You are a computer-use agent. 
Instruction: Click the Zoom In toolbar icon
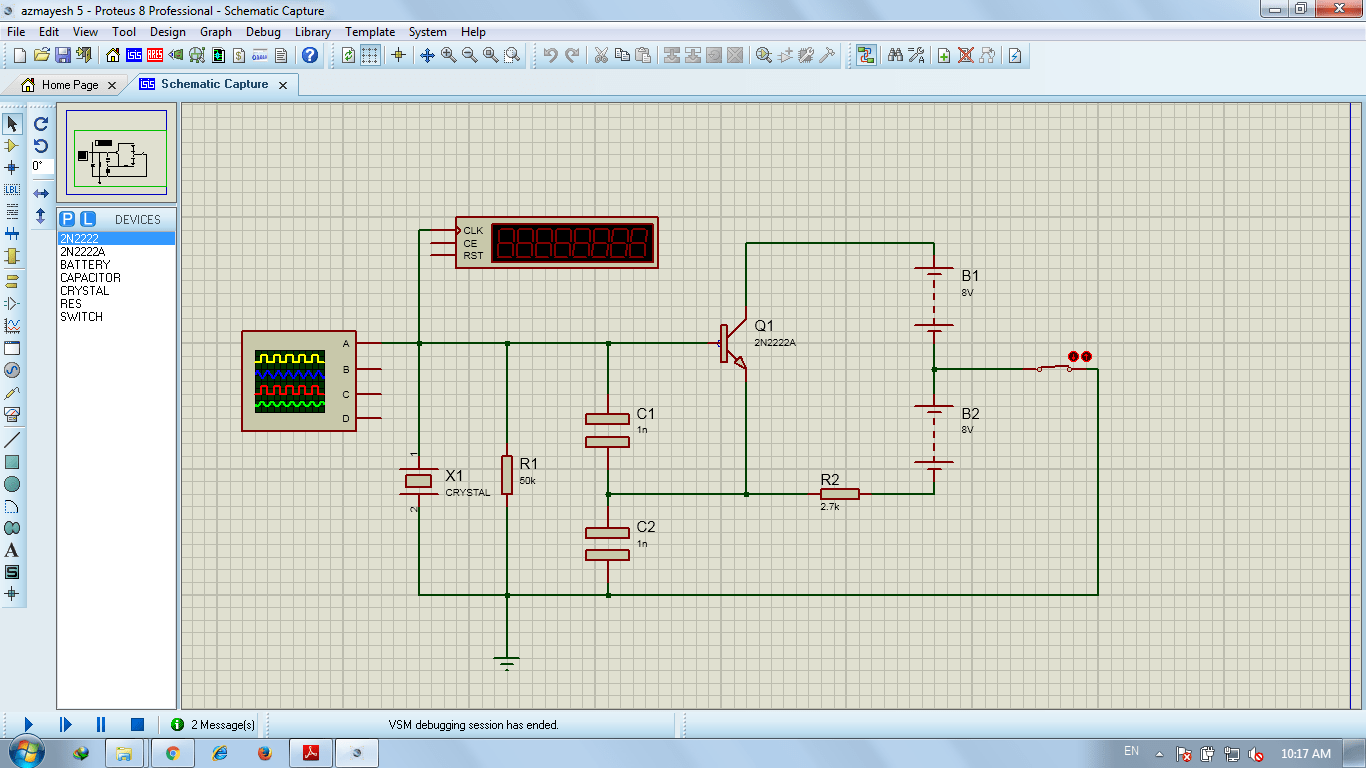pyautogui.click(x=446, y=55)
